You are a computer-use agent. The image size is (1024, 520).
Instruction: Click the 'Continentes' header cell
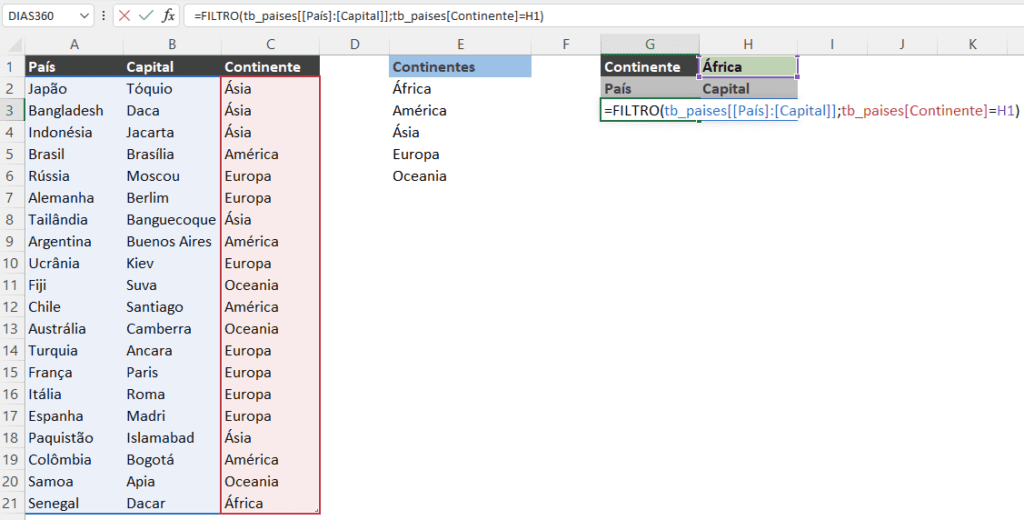tap(460, 67)
